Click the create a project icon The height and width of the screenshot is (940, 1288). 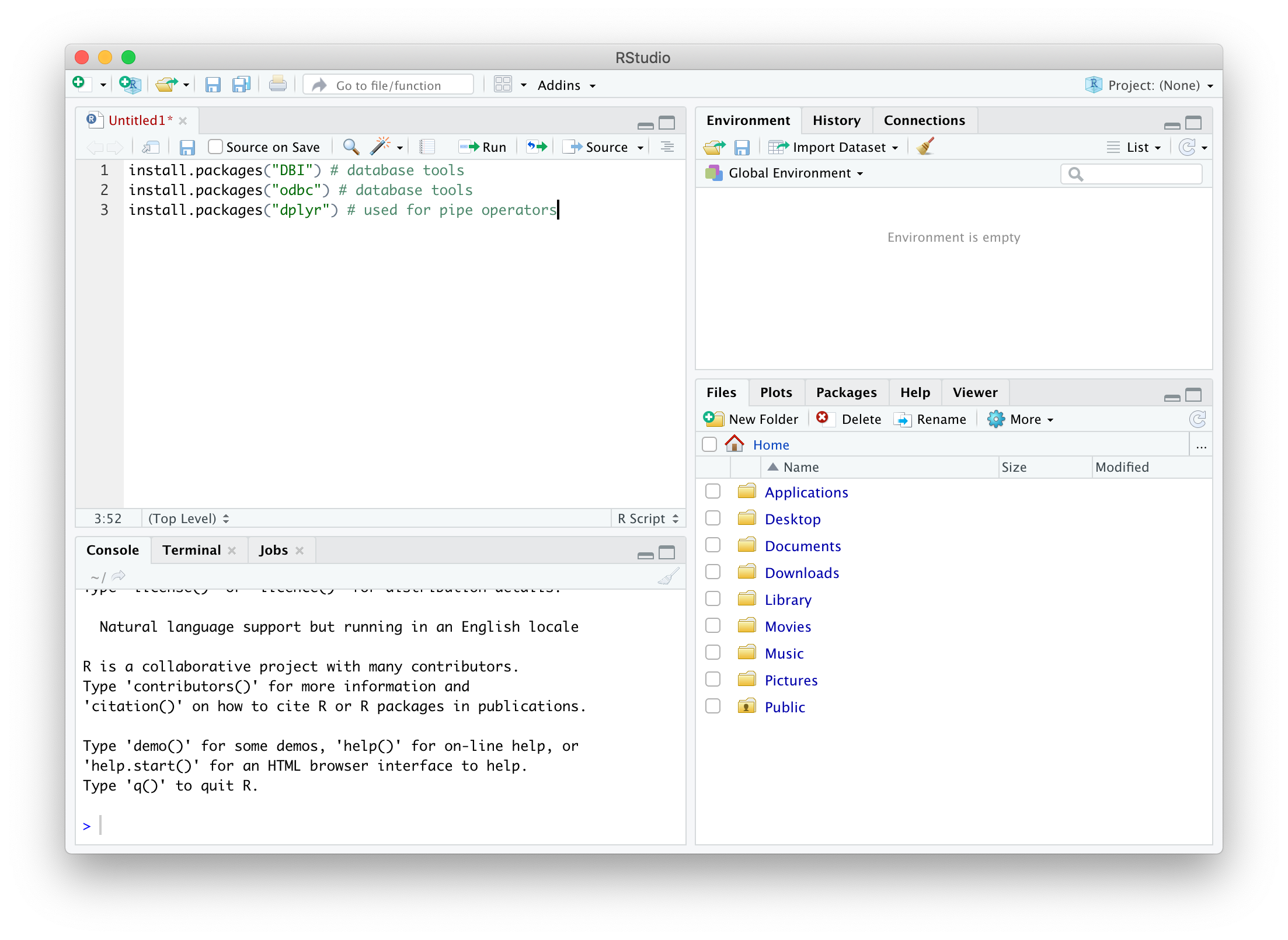130,85
